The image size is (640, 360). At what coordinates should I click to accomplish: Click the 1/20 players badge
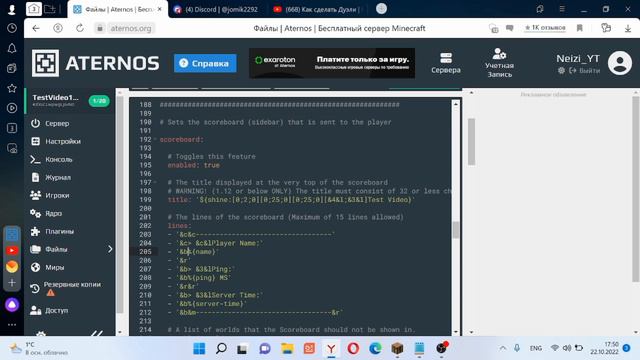tap(99, 100)
